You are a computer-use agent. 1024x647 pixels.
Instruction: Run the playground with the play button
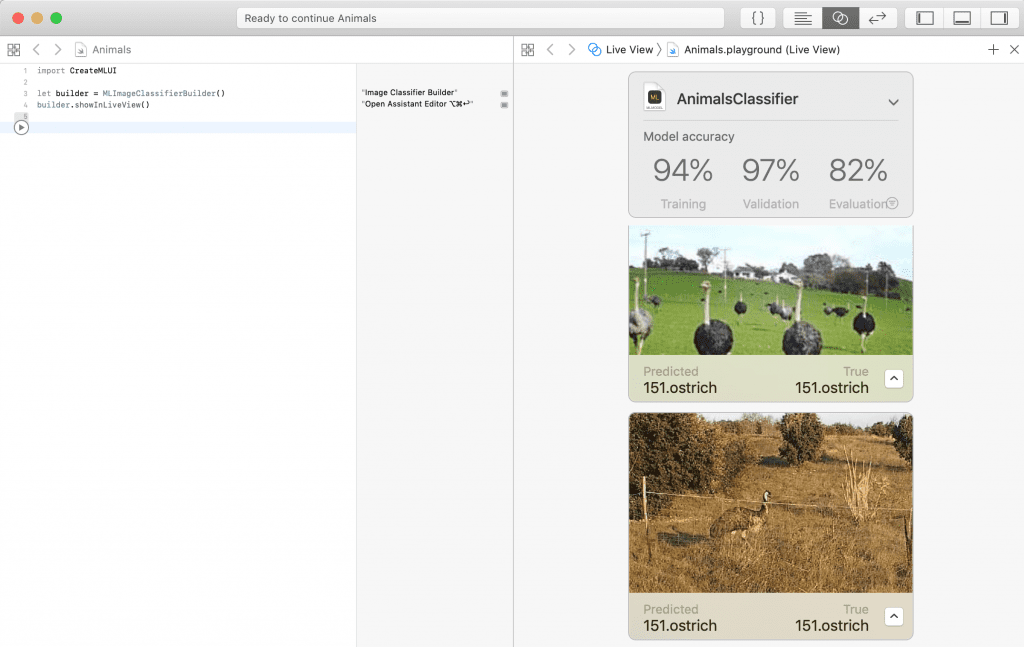click(x=21, y=127)
